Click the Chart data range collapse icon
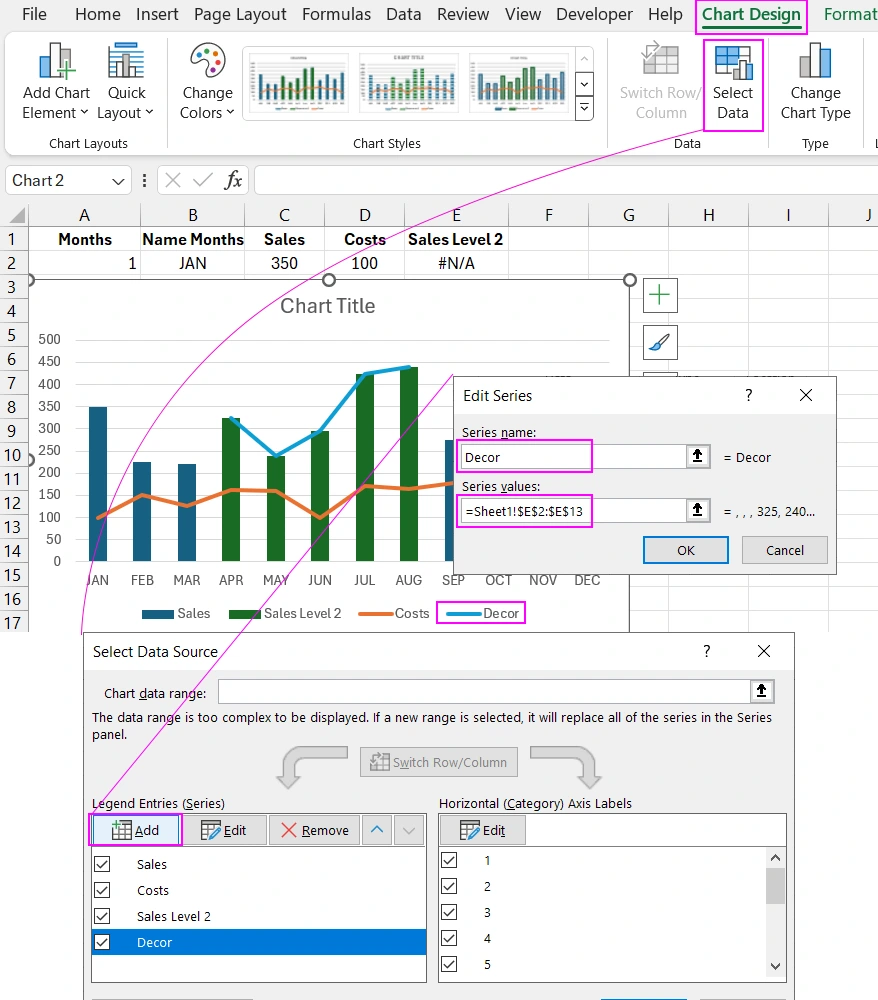 762,692
